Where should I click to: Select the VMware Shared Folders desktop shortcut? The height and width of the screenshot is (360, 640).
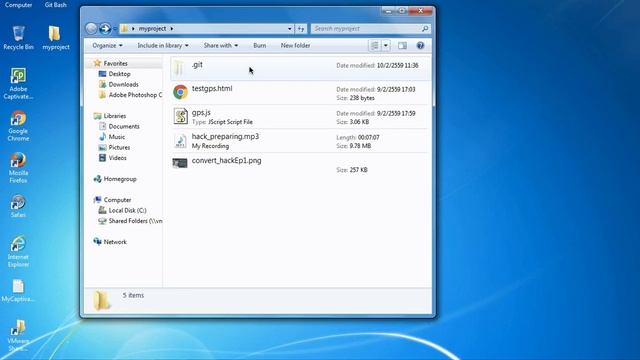(x=18, y=335)
